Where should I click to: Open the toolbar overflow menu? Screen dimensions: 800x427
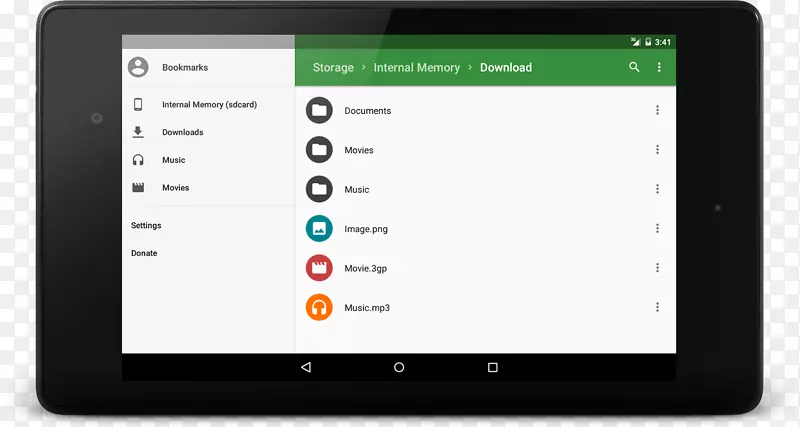(659, 67)
